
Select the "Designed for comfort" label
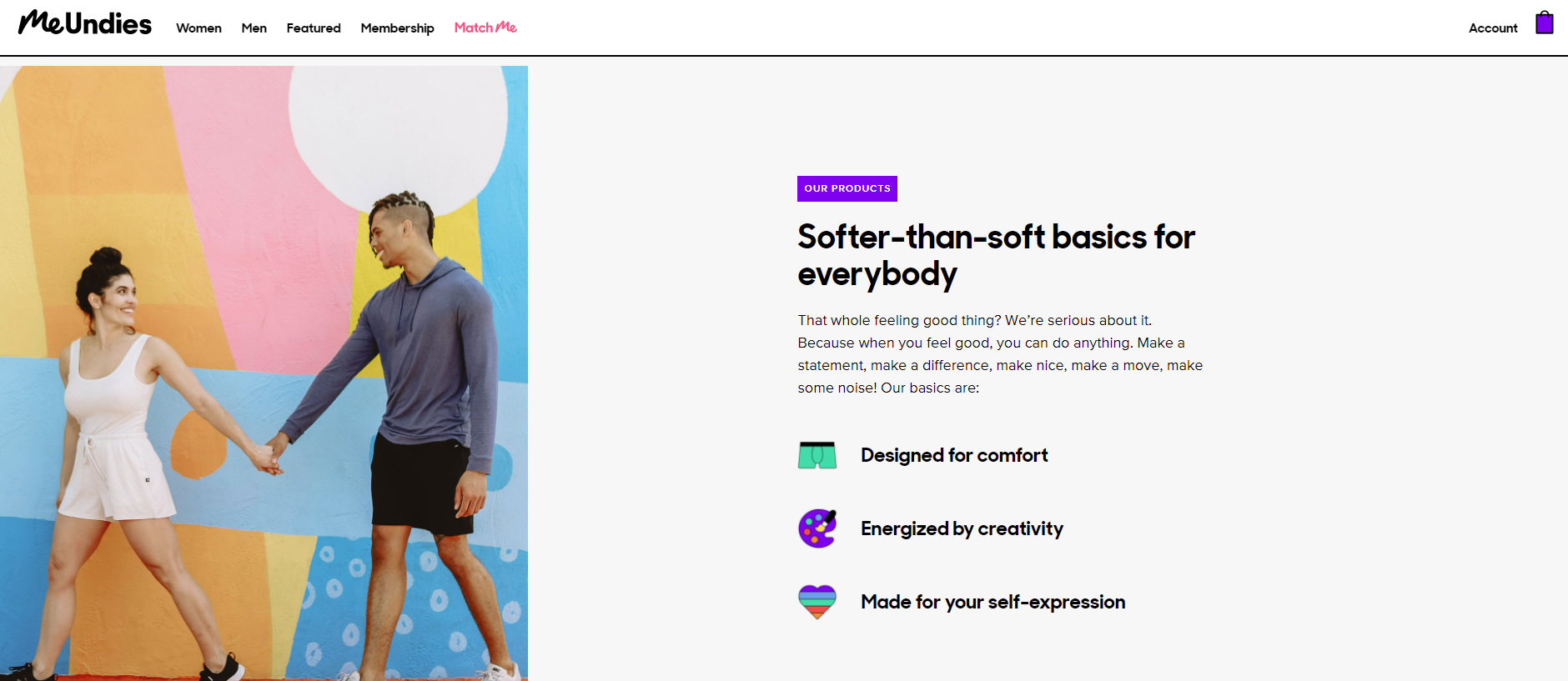(953, 455)
